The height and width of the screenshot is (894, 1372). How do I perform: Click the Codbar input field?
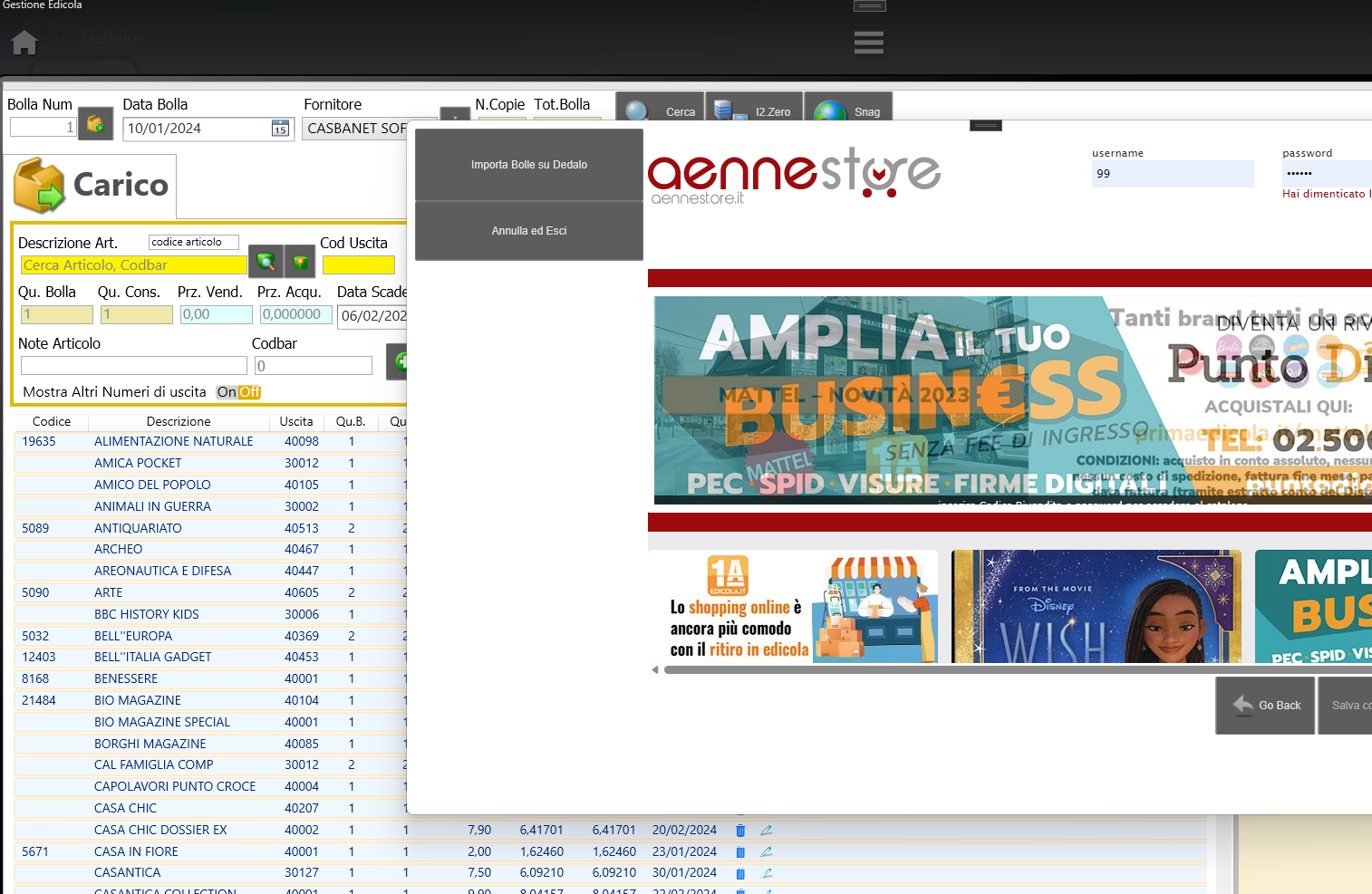tap(314, 365)
